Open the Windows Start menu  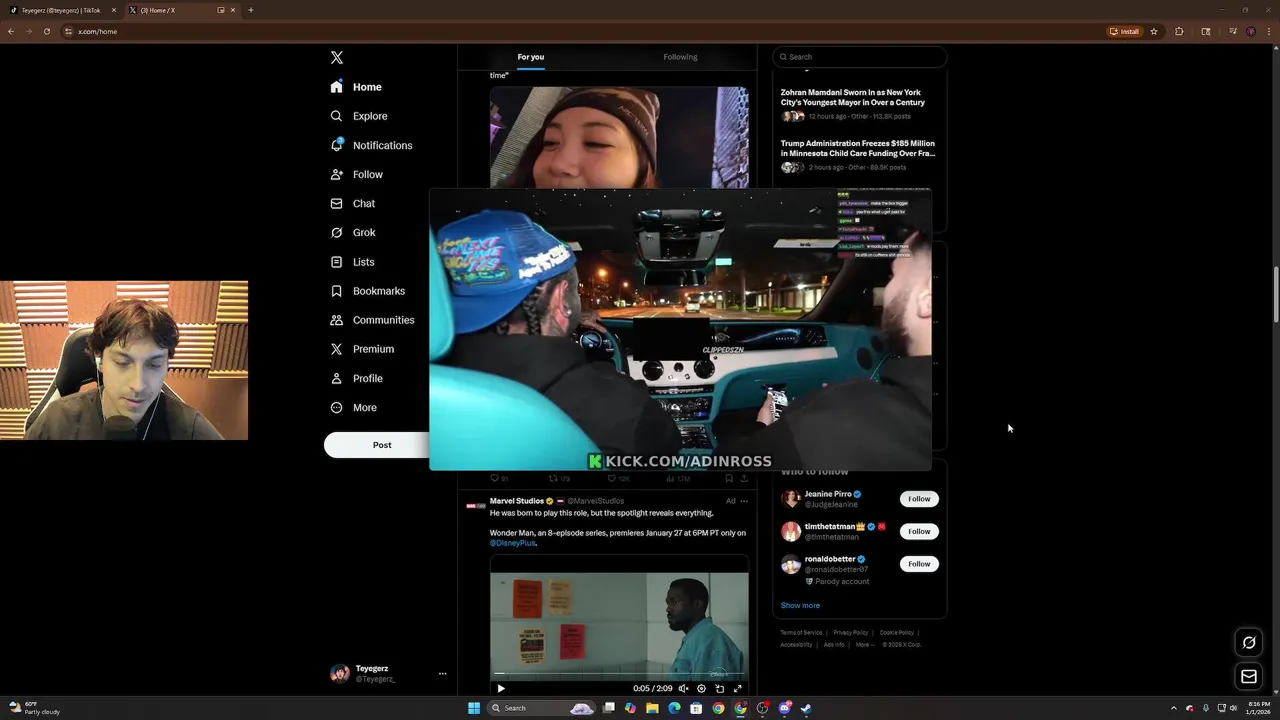click(474, 708)
